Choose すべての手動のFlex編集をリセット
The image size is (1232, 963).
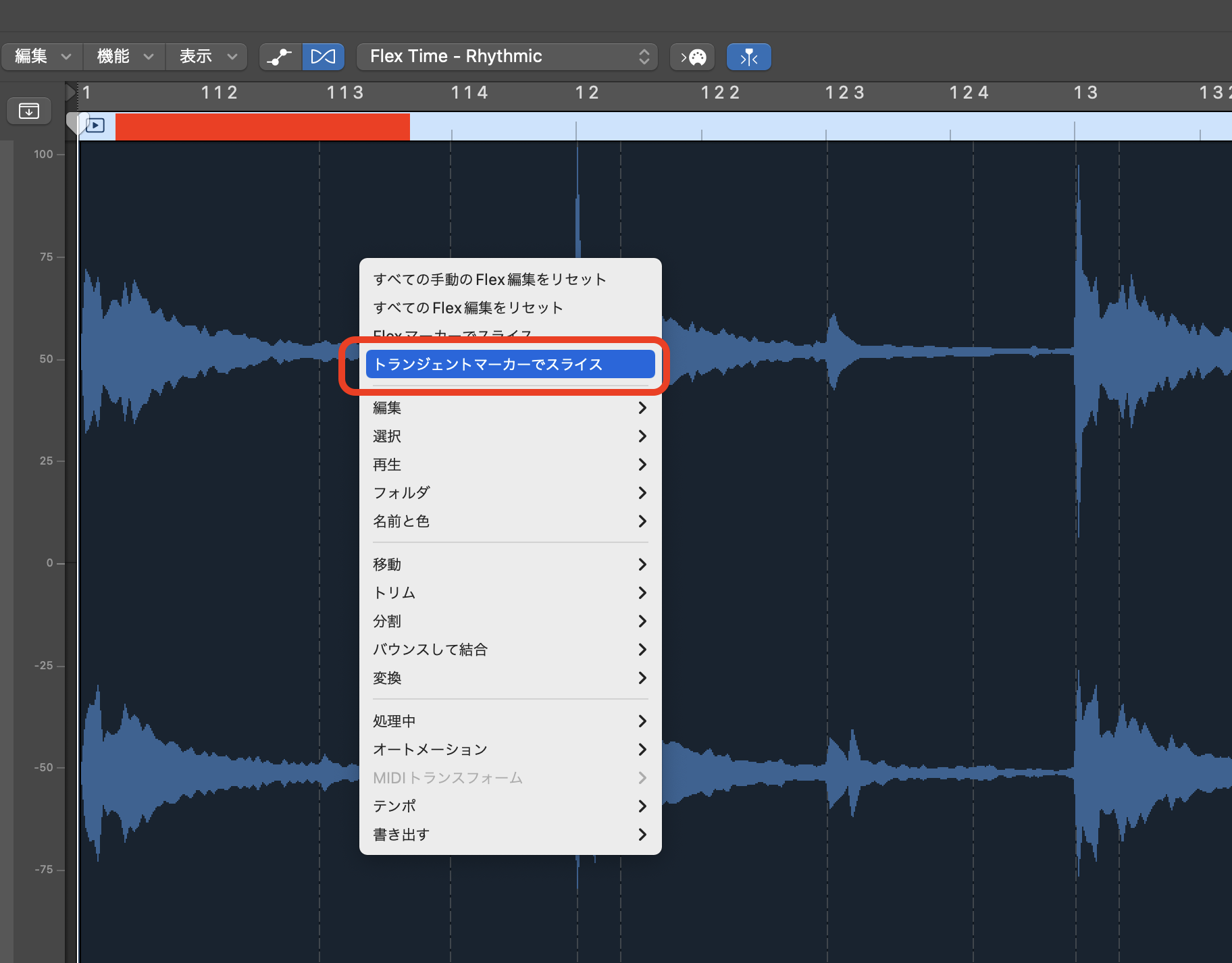tap(490, 280)
